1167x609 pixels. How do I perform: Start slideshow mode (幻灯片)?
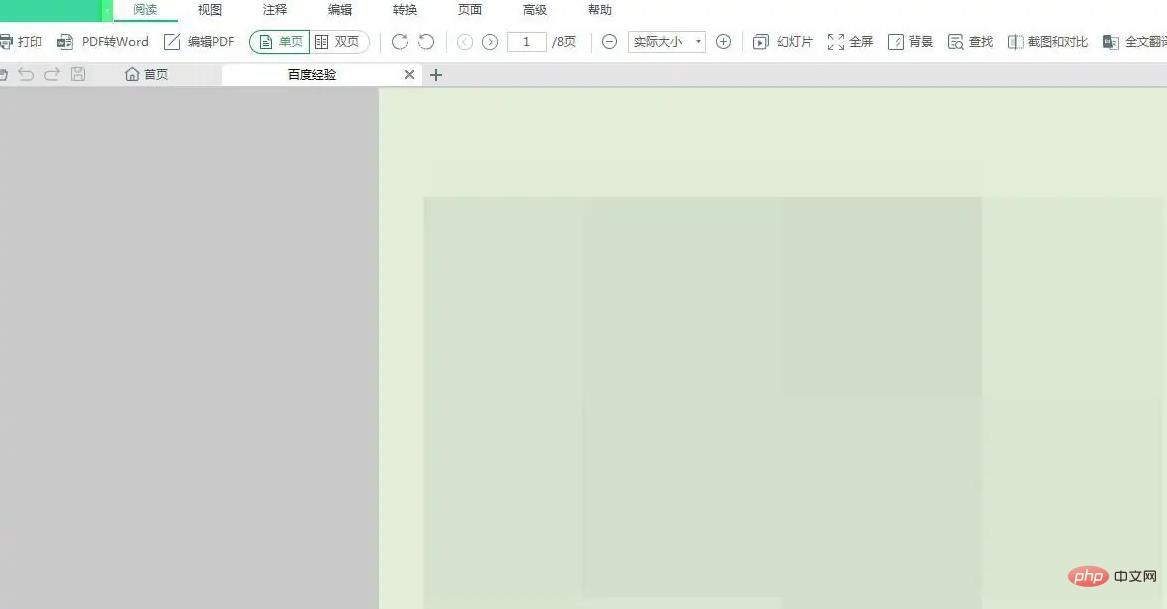click(783, 42)
